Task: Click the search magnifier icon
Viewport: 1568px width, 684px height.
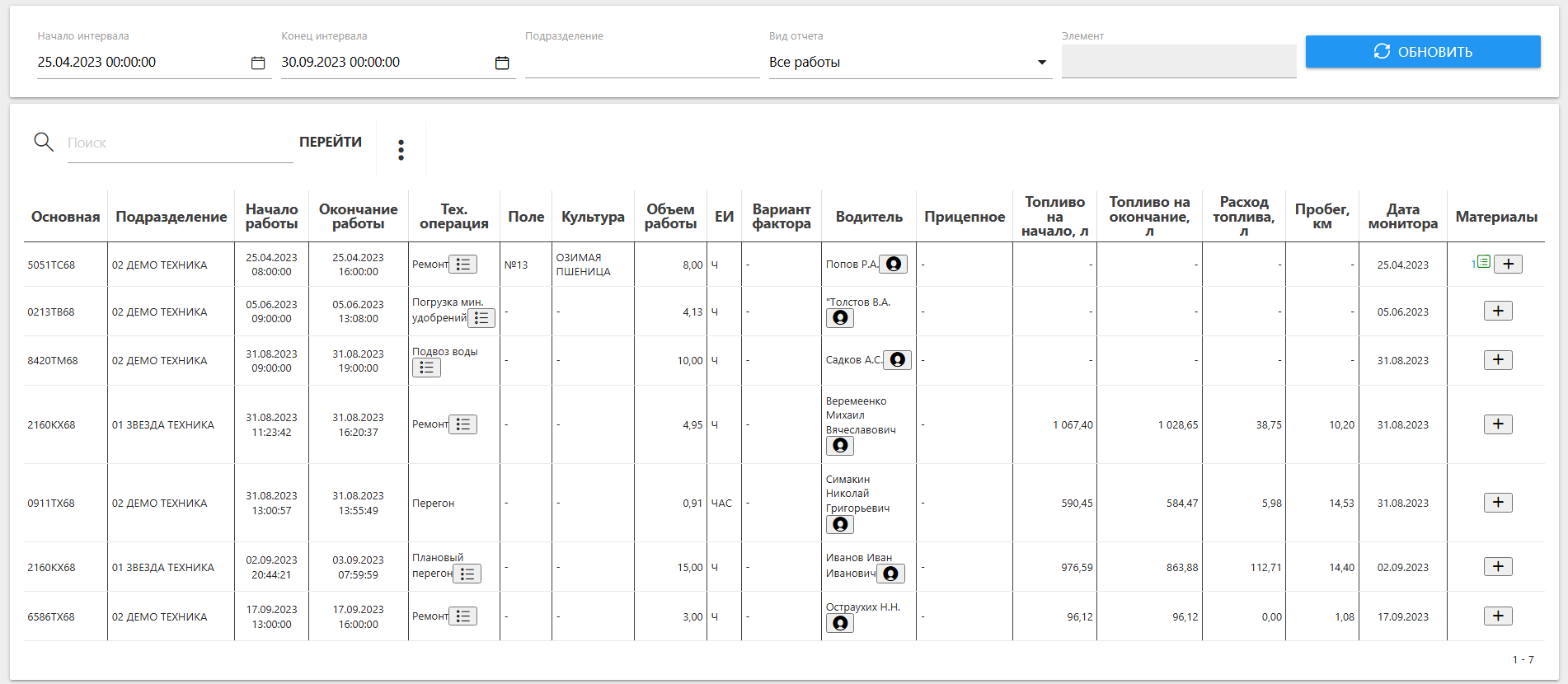Action: [x=44, y=142]
